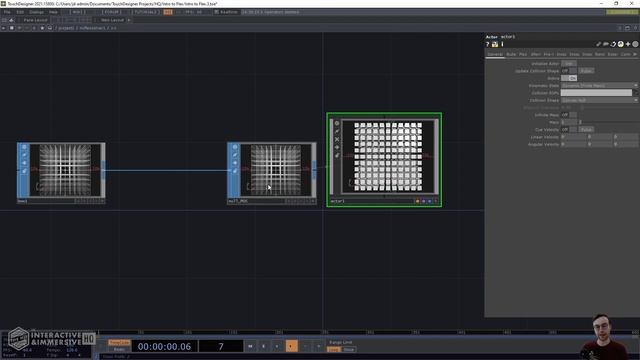Viewport: 640px width, 360px height.
Task: Click top flag icon on actor1 node
Action: 337,123
